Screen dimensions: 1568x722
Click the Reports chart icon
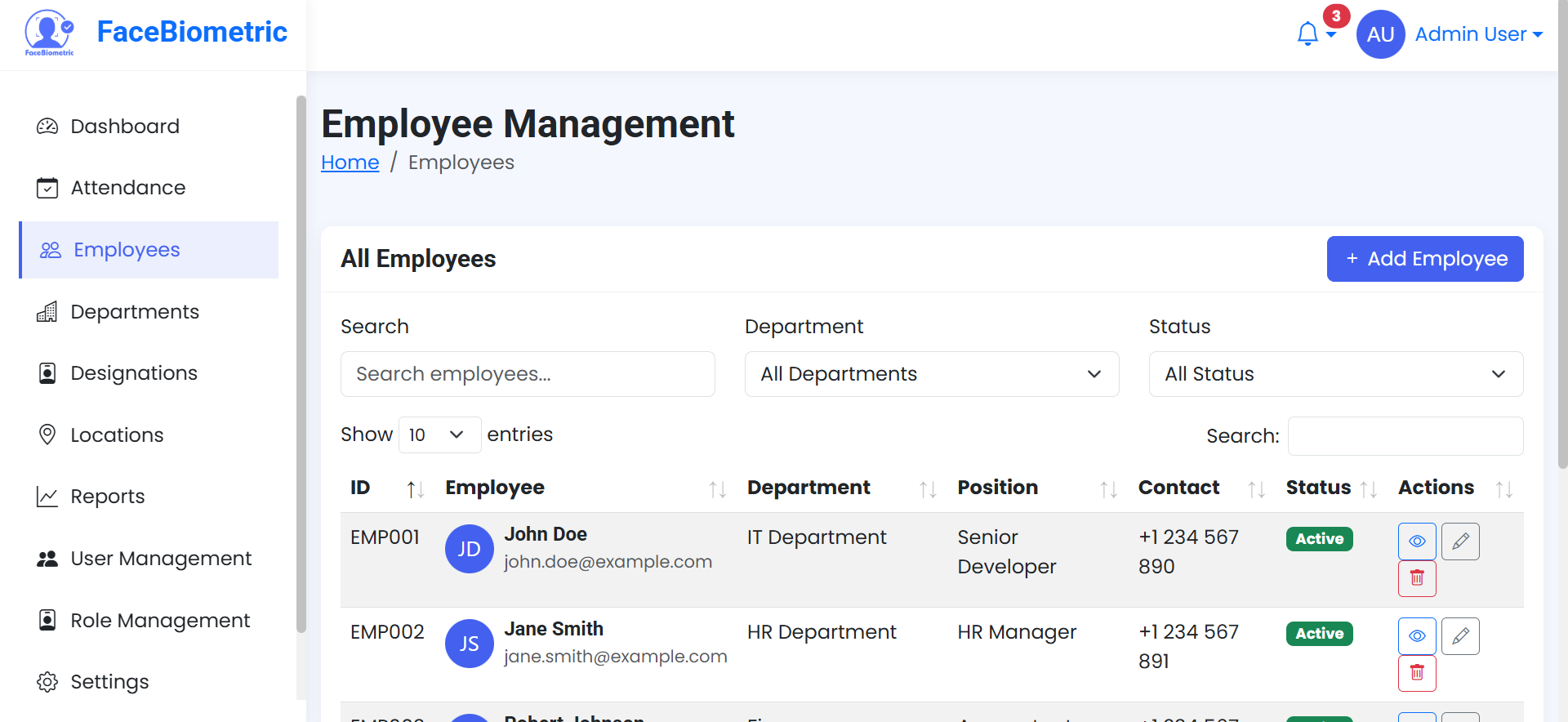(47, 497)
